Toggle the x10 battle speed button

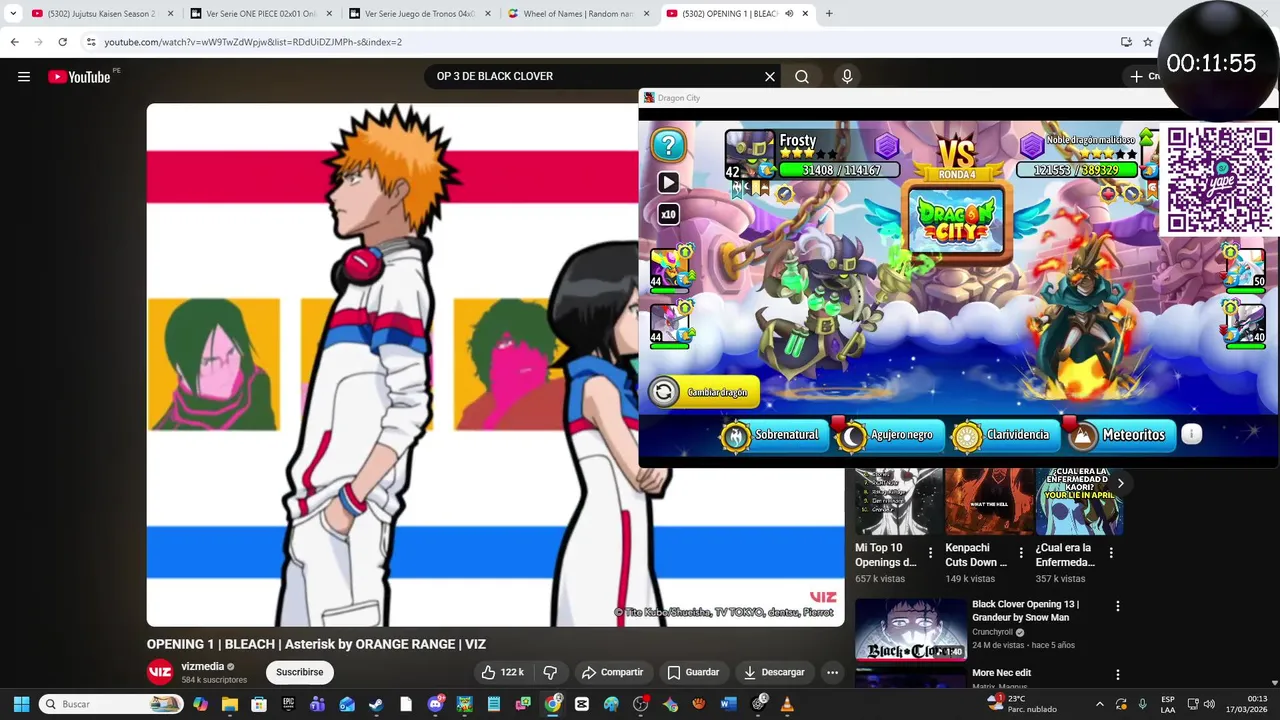(x=668, y=214)
